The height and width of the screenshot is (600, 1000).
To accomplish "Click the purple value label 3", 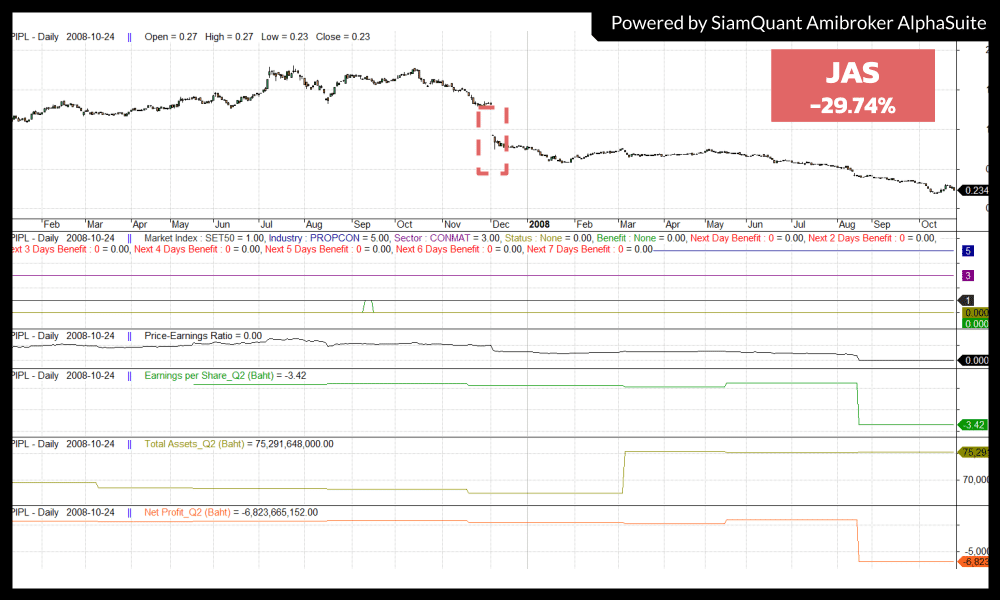I will [968, 275].
